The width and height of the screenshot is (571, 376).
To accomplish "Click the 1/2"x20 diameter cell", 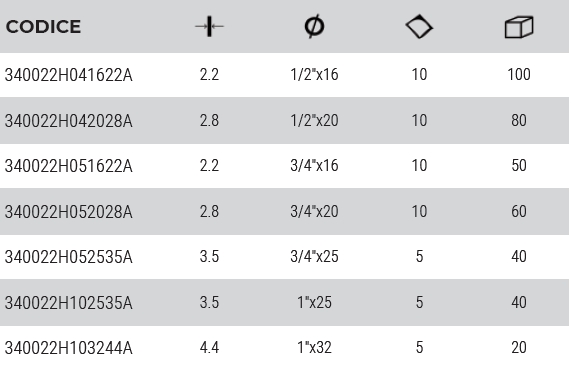I will pyautogui.click(x=314, y=120).
